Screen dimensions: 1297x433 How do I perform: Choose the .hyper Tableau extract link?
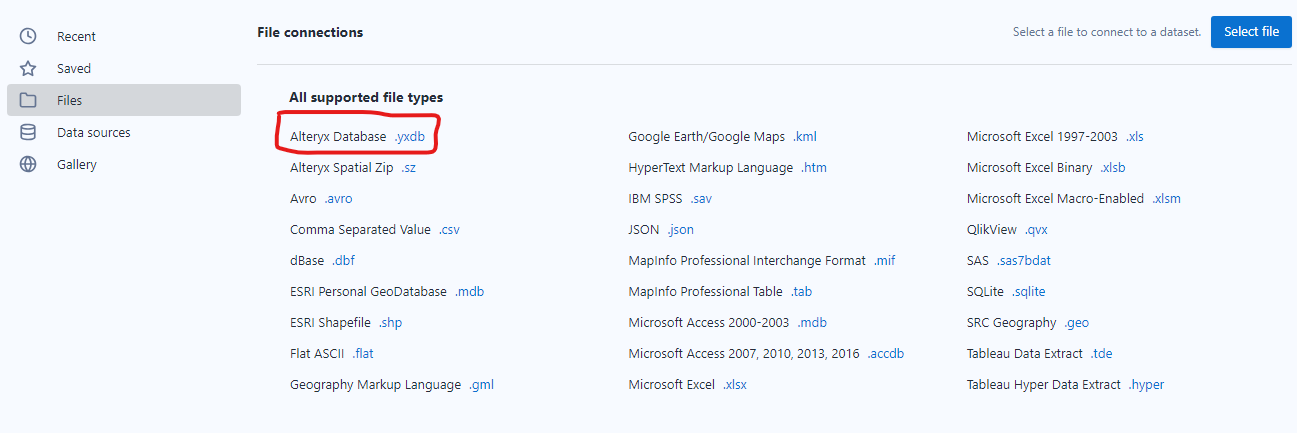(1146, 384)
